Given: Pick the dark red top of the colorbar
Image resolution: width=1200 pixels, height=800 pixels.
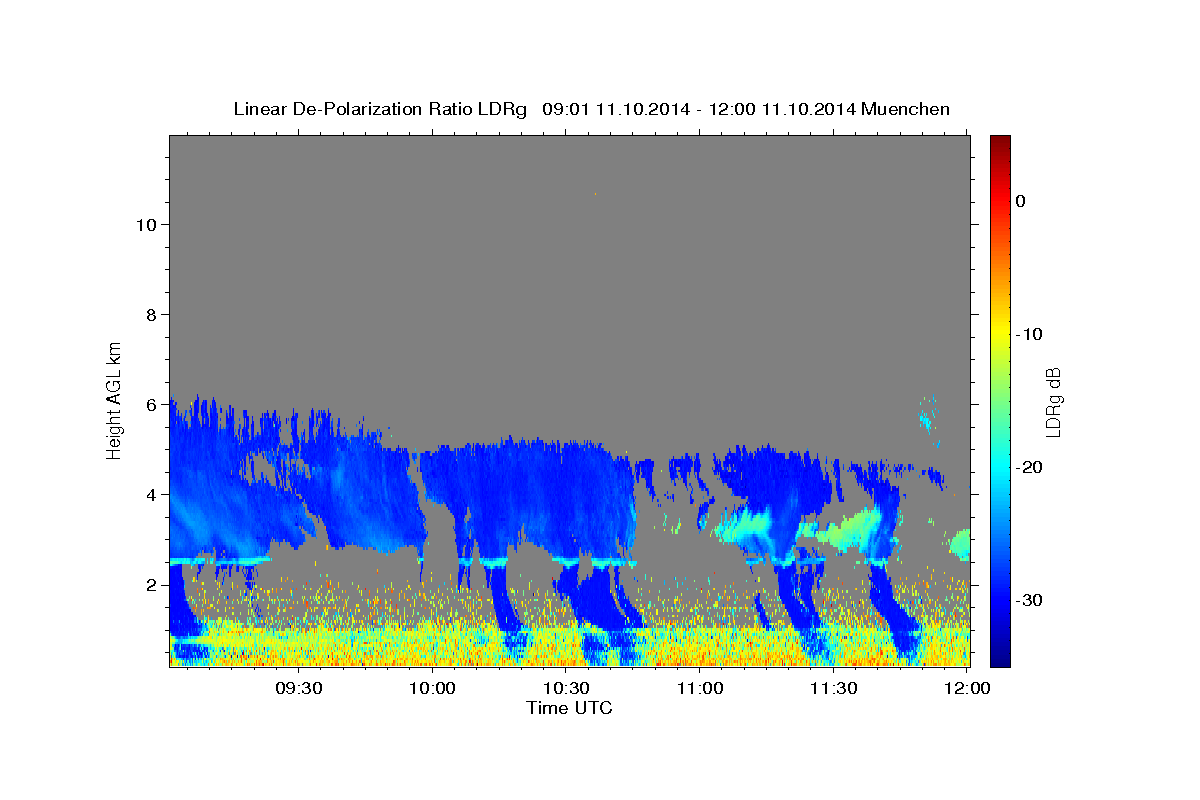Looking at the screenshot, I should point(1000,142).
